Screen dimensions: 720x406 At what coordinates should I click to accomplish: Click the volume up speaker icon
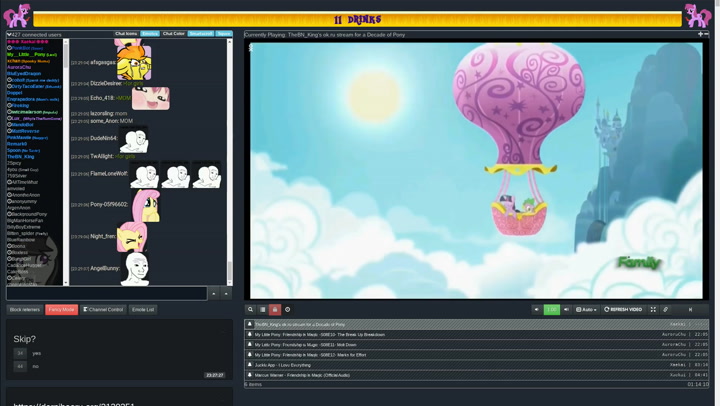[x=566, y=310]
